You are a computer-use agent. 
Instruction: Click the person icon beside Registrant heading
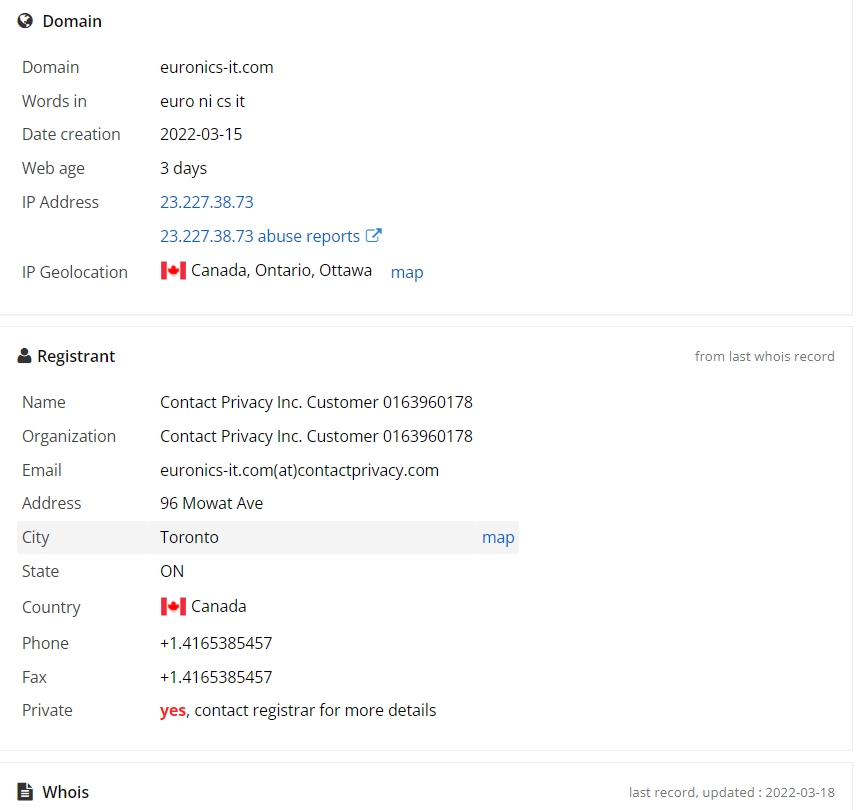pos(24,356)
